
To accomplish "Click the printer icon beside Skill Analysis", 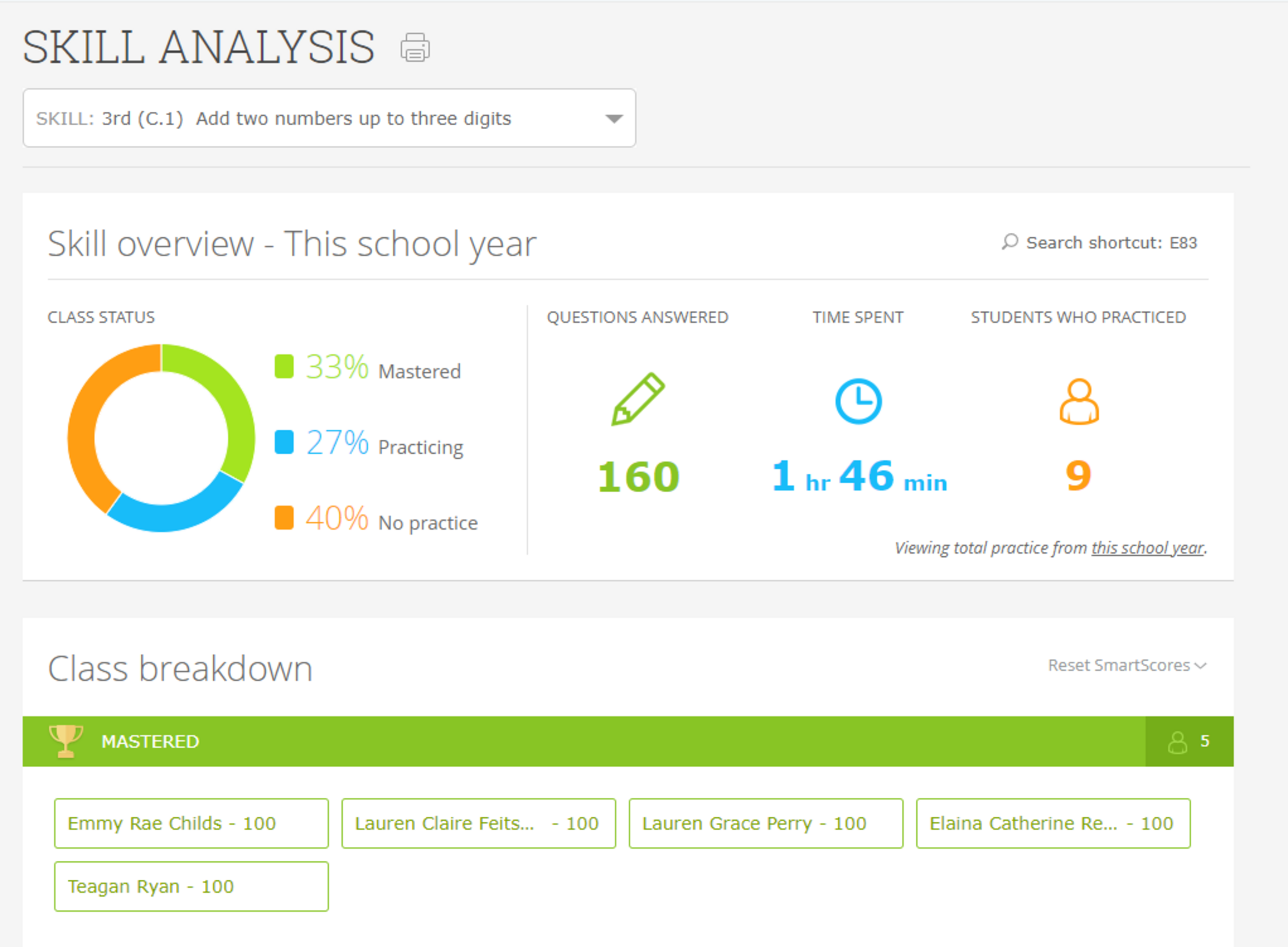I will click(414, 48).
